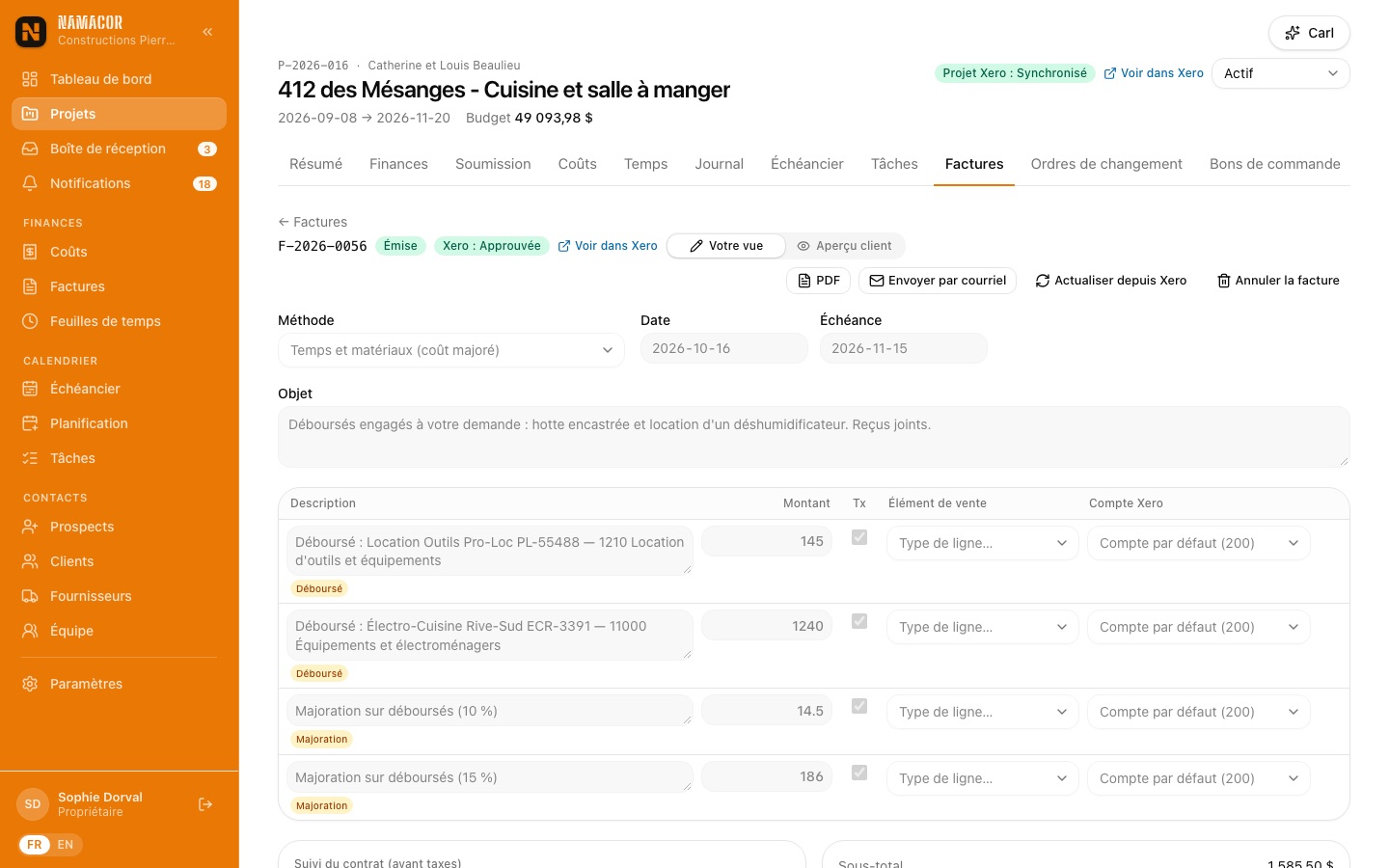Click Annuler la facture trash button
1389x868 pixels.
1278,281
